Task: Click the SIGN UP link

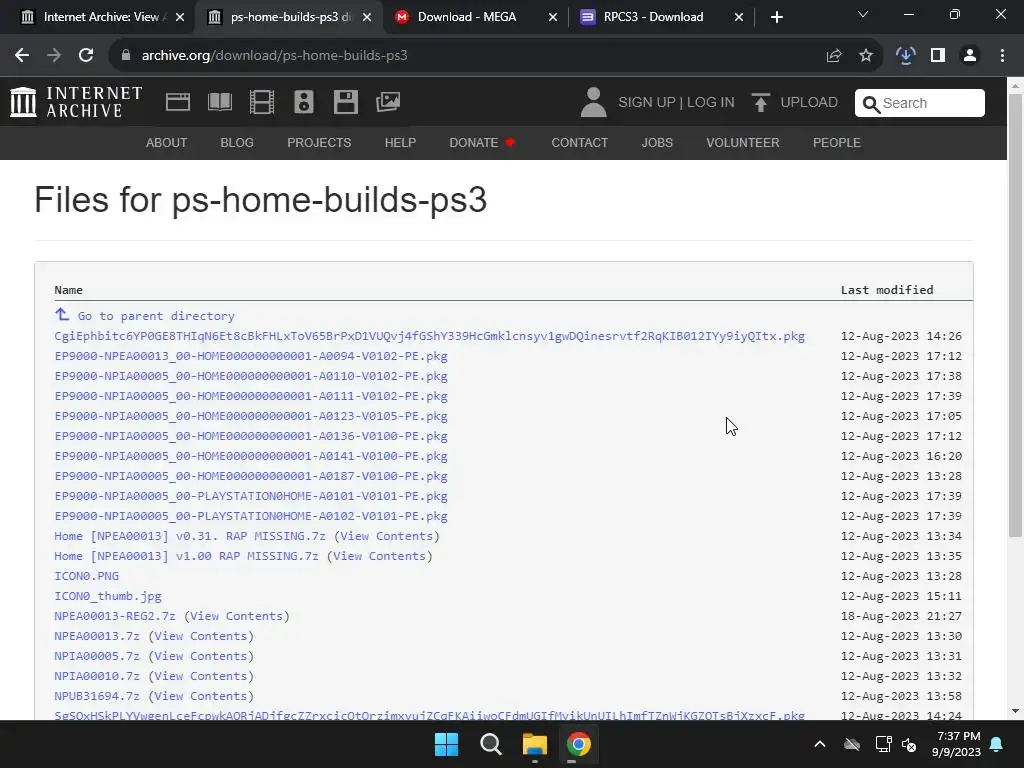Action: (647, 103)
